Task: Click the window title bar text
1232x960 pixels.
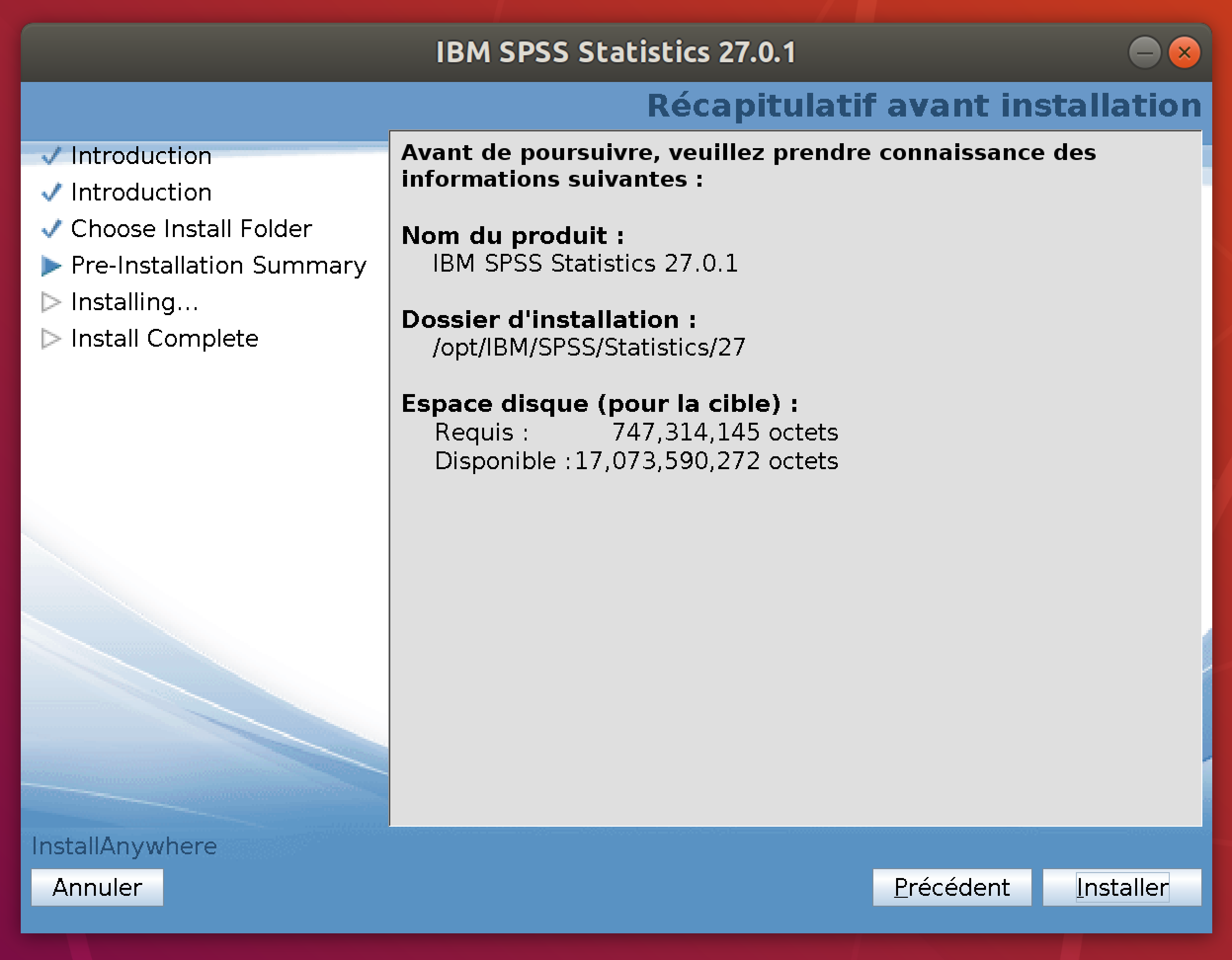Action: [616, 52]
